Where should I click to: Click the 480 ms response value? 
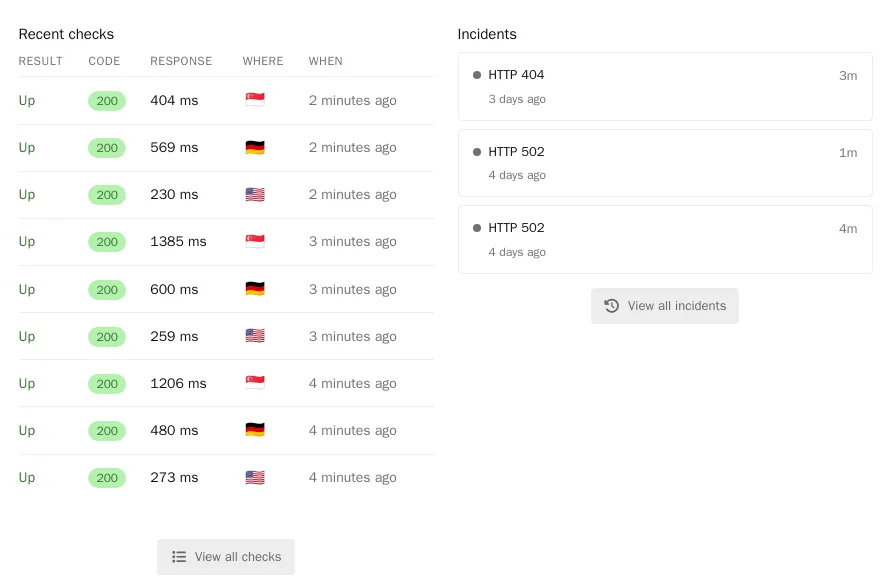174,431
